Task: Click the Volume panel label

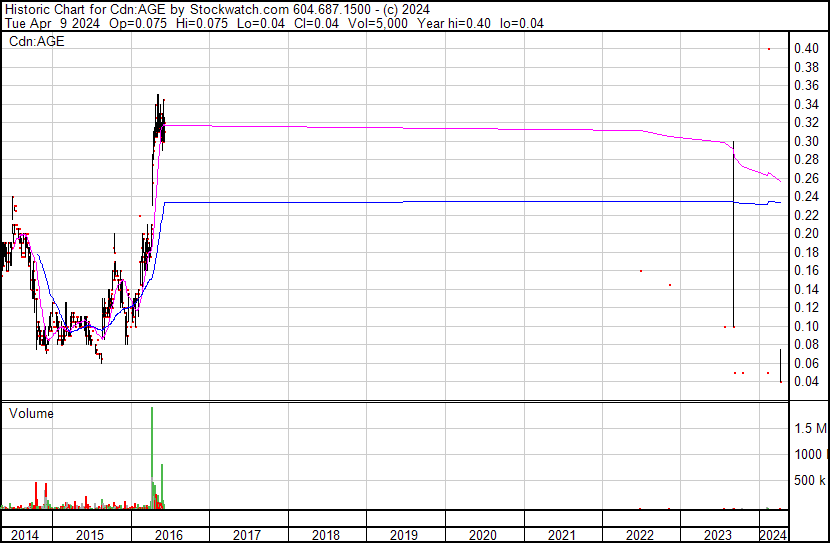Action: pyautogui.click(x=31, y=413)
